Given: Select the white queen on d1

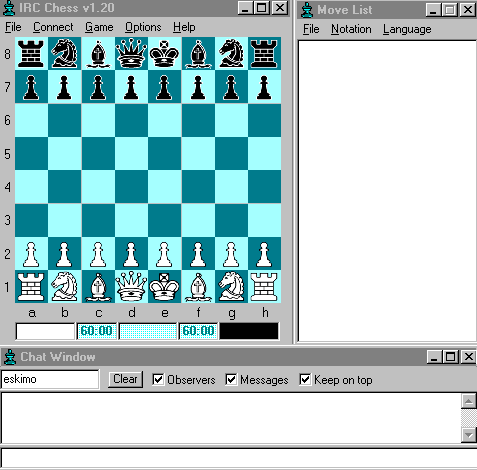Looking at the screenshot, I should tap(131, 287).
